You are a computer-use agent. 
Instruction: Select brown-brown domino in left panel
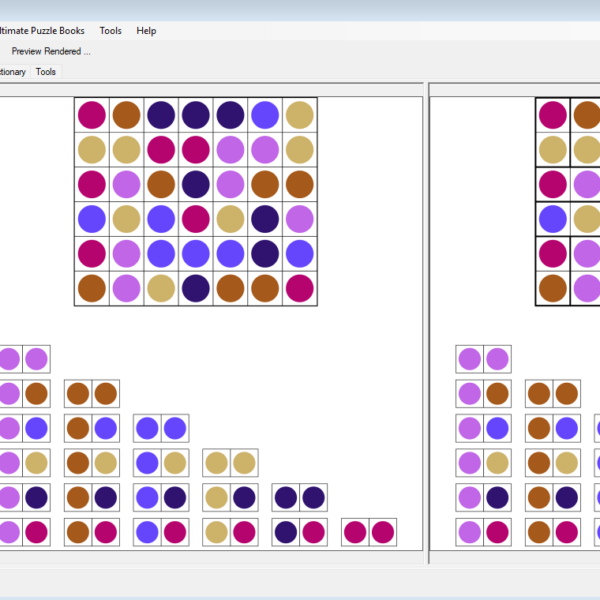92,394
